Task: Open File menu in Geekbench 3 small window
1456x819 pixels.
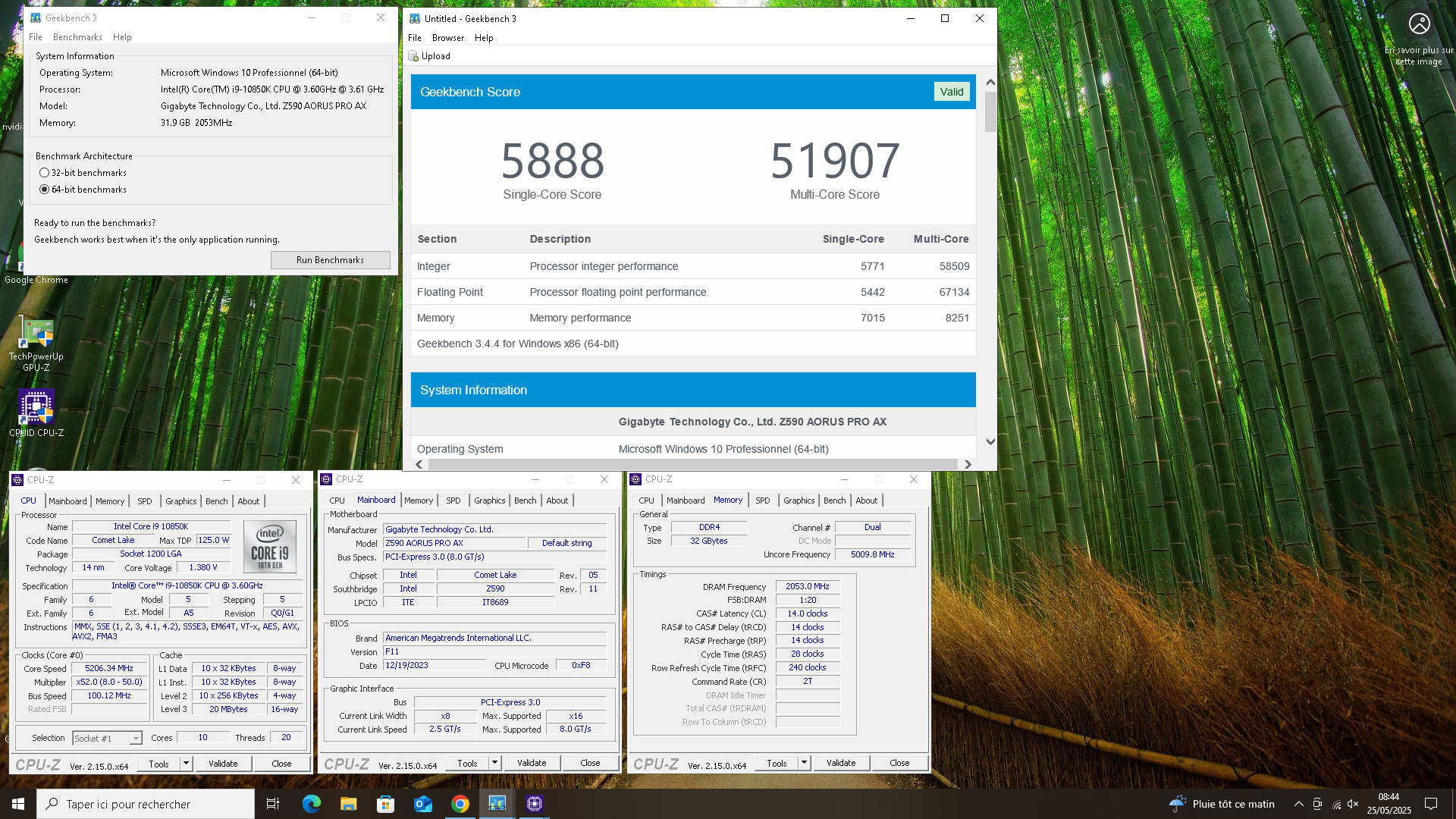Action: (x=36, y=37)
